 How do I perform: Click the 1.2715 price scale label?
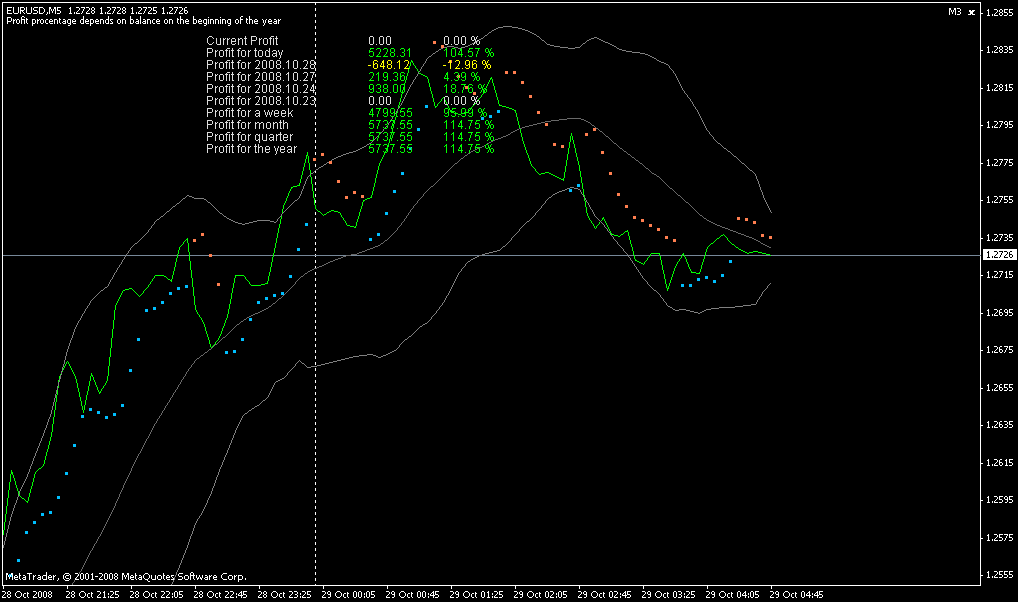pyautogui.click(x=1000, y=275)
